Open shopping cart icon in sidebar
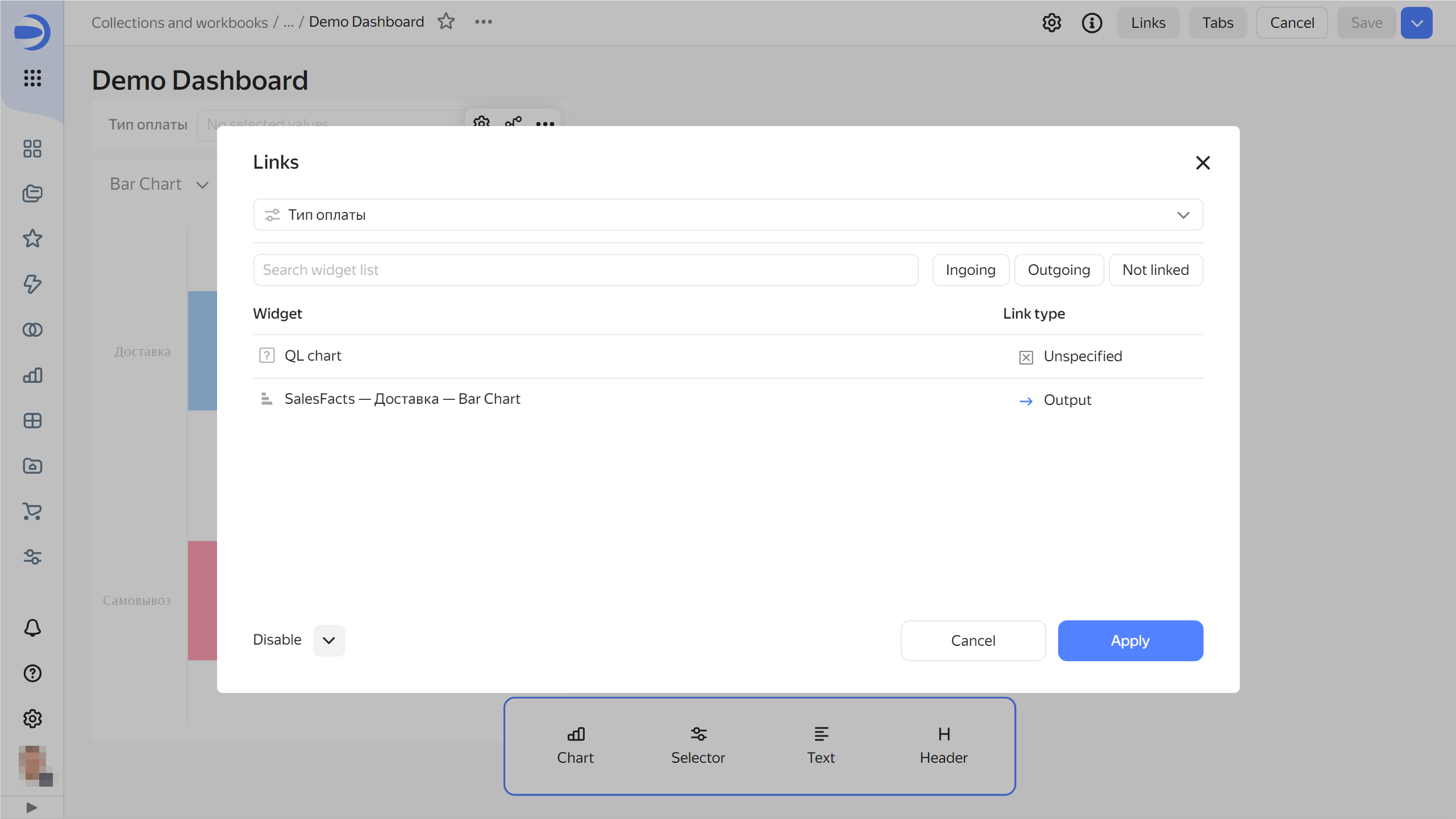This screenshot has width=1456, height=819. 32,511
